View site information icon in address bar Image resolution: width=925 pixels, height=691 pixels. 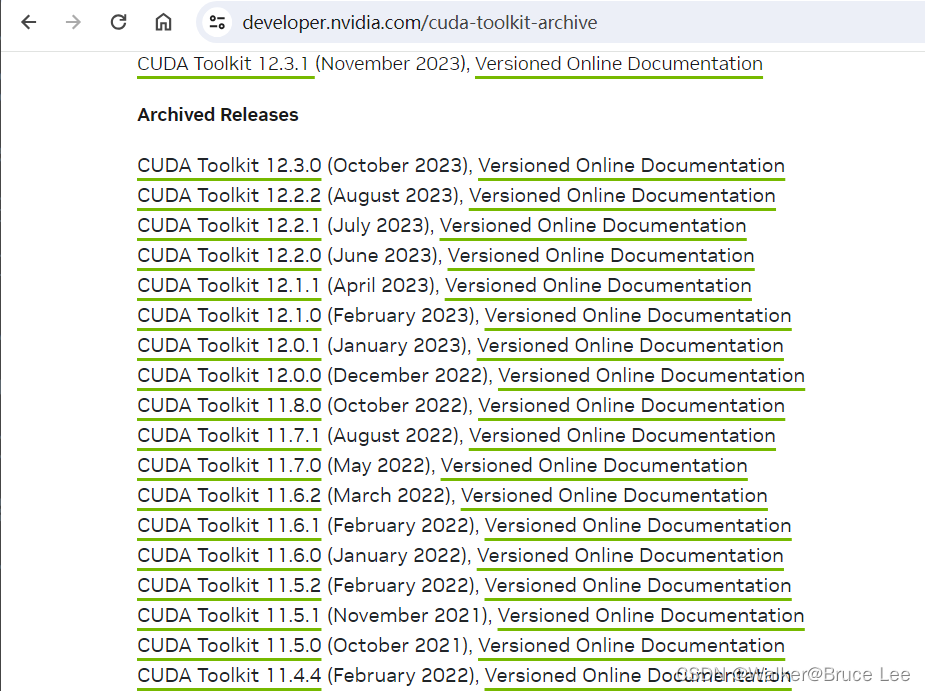pos(217,22)
